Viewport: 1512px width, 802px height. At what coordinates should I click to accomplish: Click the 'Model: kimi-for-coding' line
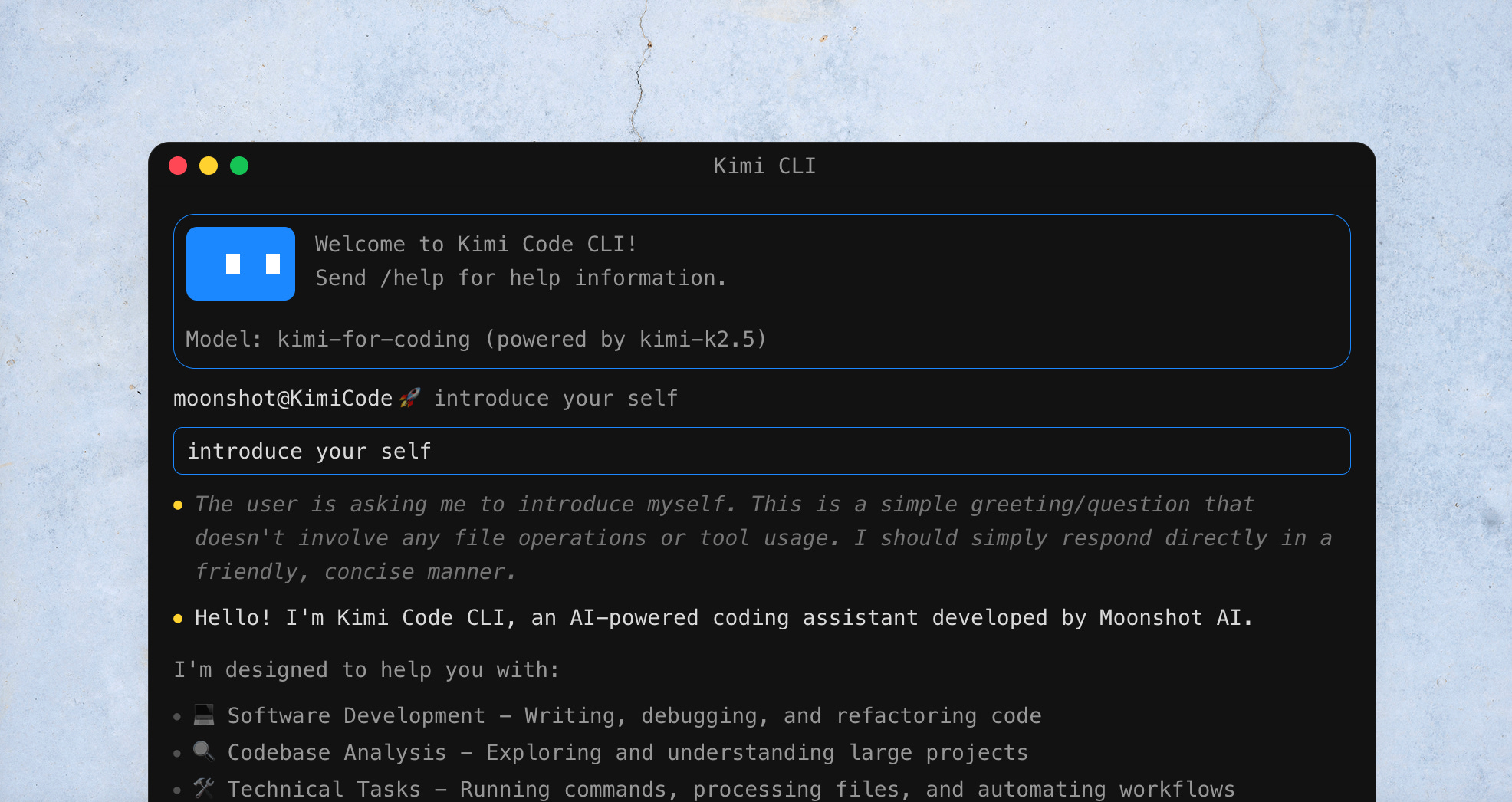(x=475, y=339)
